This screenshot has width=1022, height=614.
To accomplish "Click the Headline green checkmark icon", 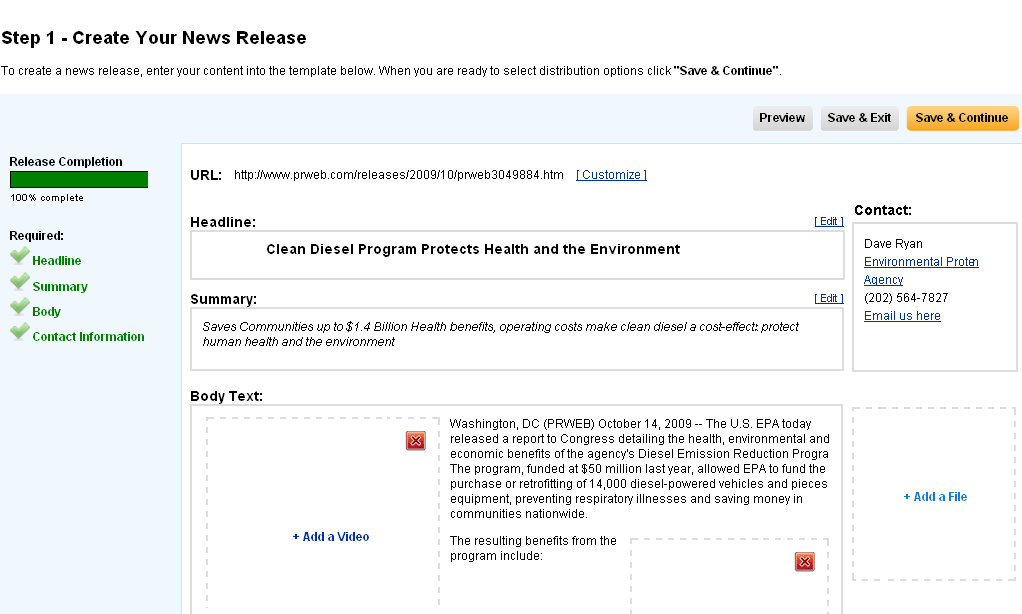I will [x=19, y=257].
